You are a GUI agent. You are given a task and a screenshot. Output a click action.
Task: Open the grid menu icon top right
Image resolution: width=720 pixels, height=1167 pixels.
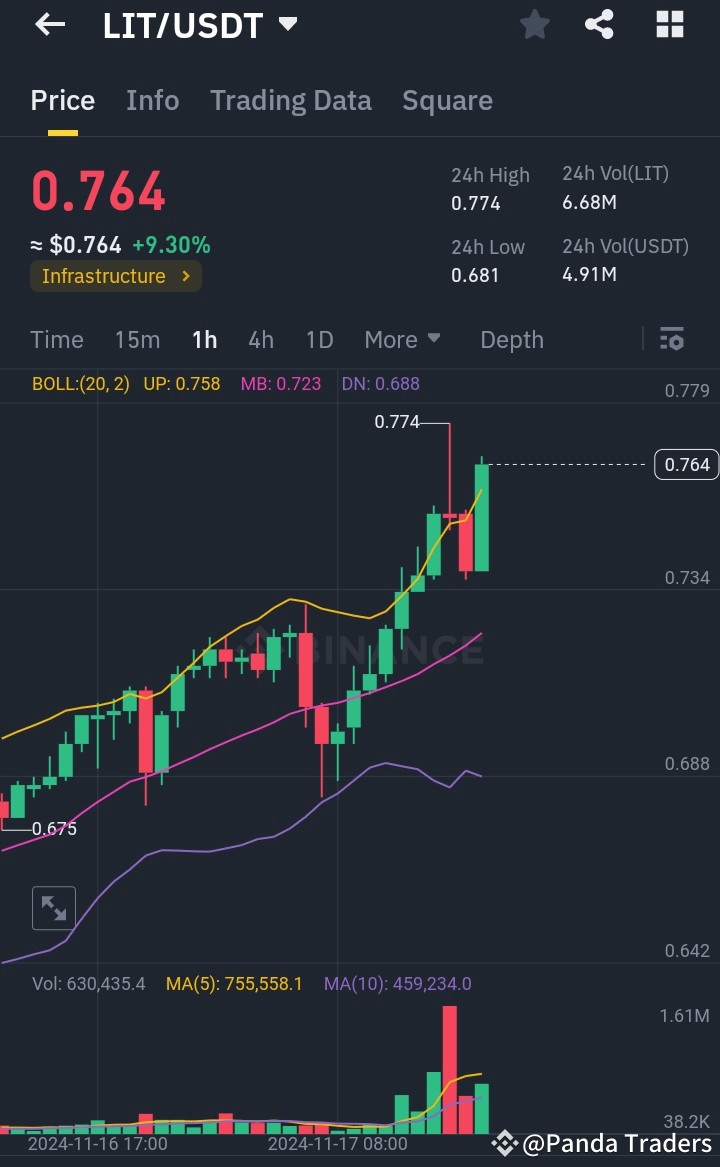pyautogui.click(x=668, y=25)
